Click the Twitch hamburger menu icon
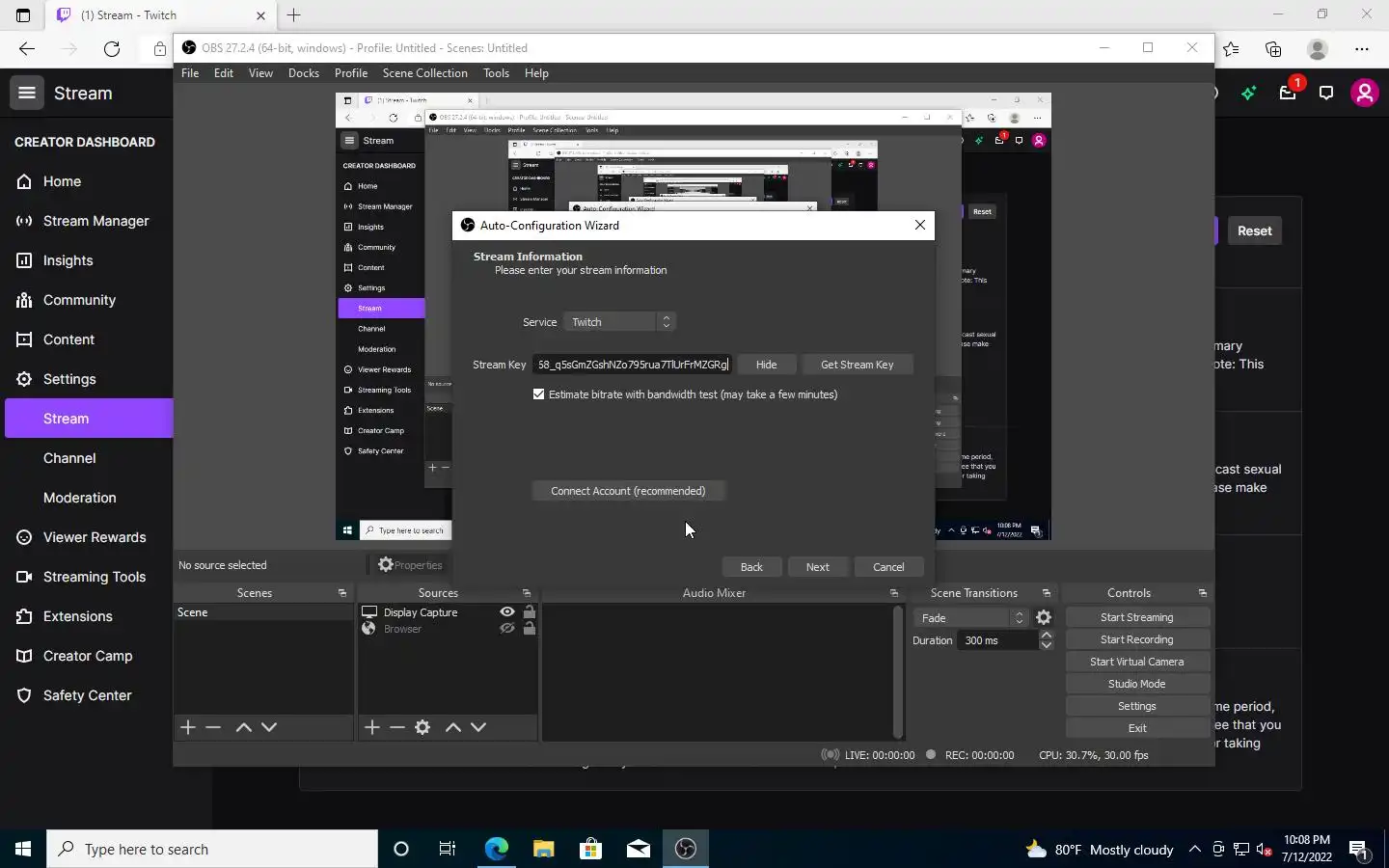The height and width of the screenshot is (868, 1389). tap(27, 93)
